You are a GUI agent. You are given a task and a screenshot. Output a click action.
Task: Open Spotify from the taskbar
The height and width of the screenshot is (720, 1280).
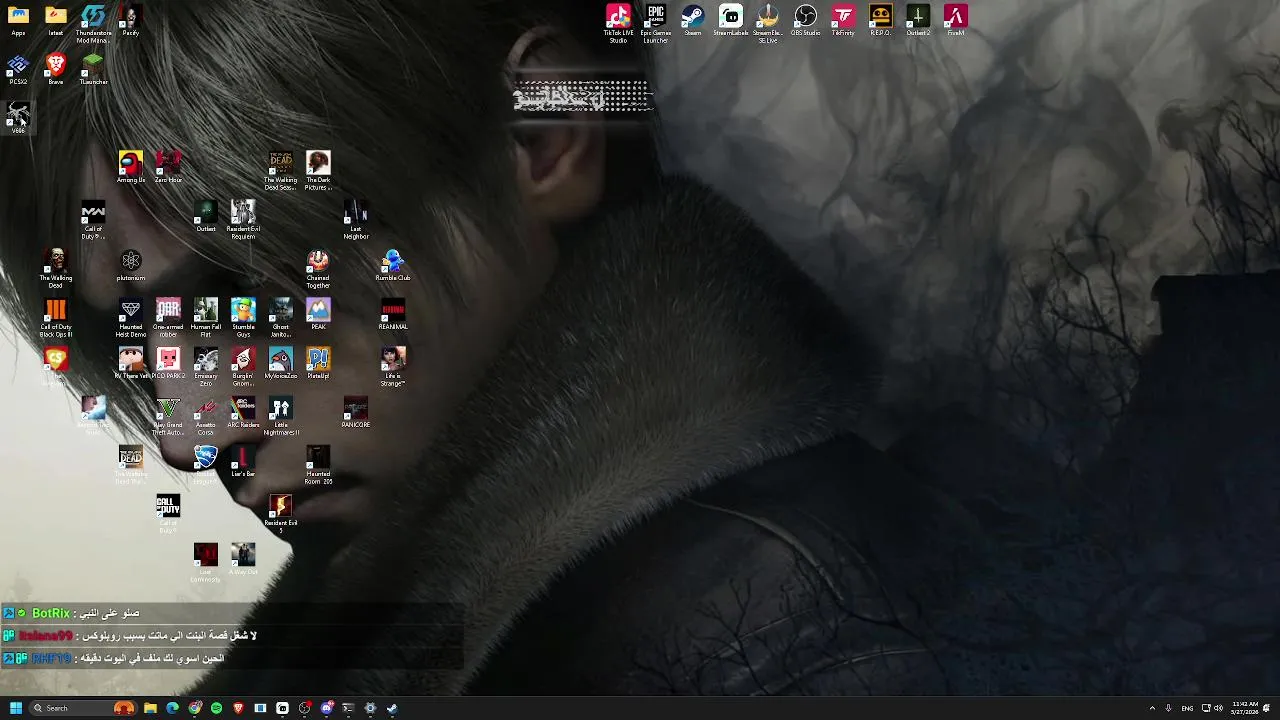pos(216,708)
